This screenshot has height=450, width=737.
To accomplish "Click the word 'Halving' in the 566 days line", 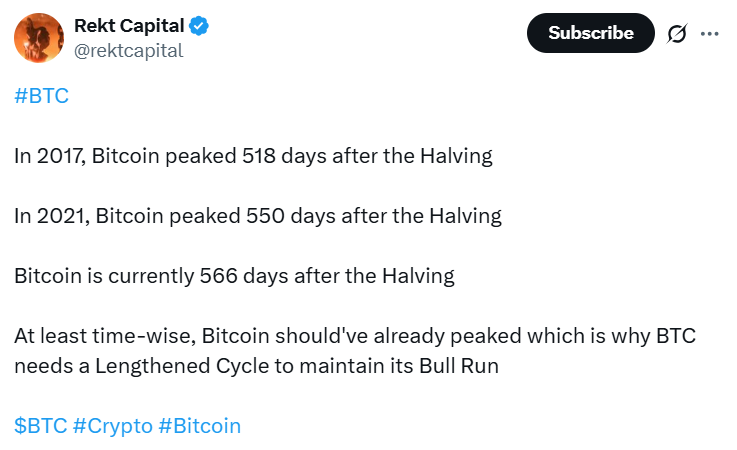I will coord(417,276).
